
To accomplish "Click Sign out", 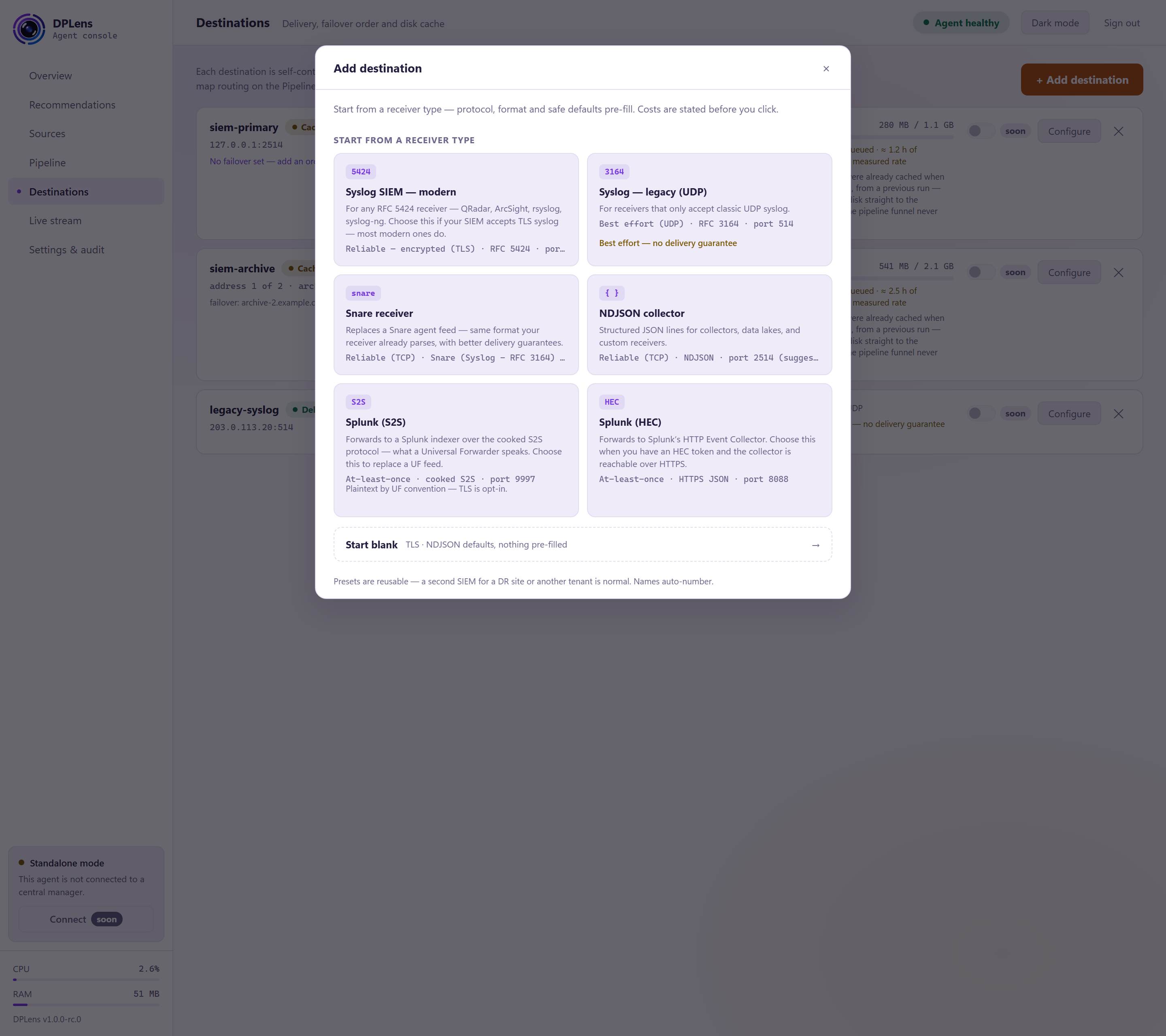I will coord(1121,23).
